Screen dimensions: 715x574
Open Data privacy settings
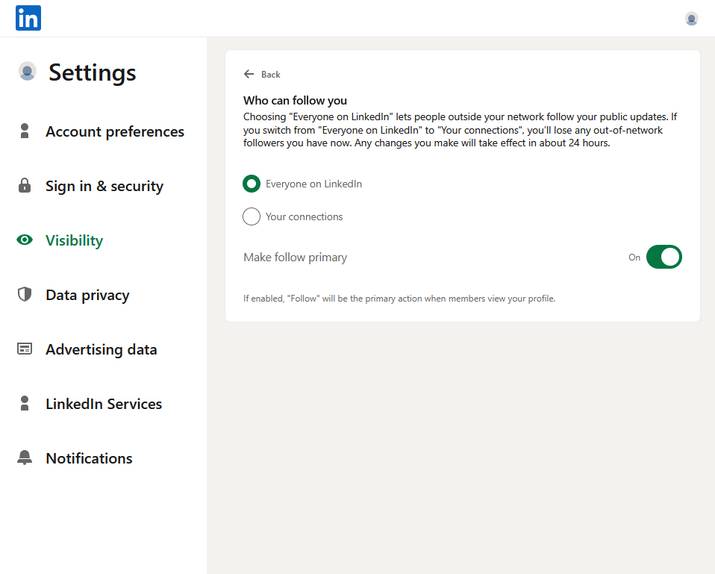[88, 295]
